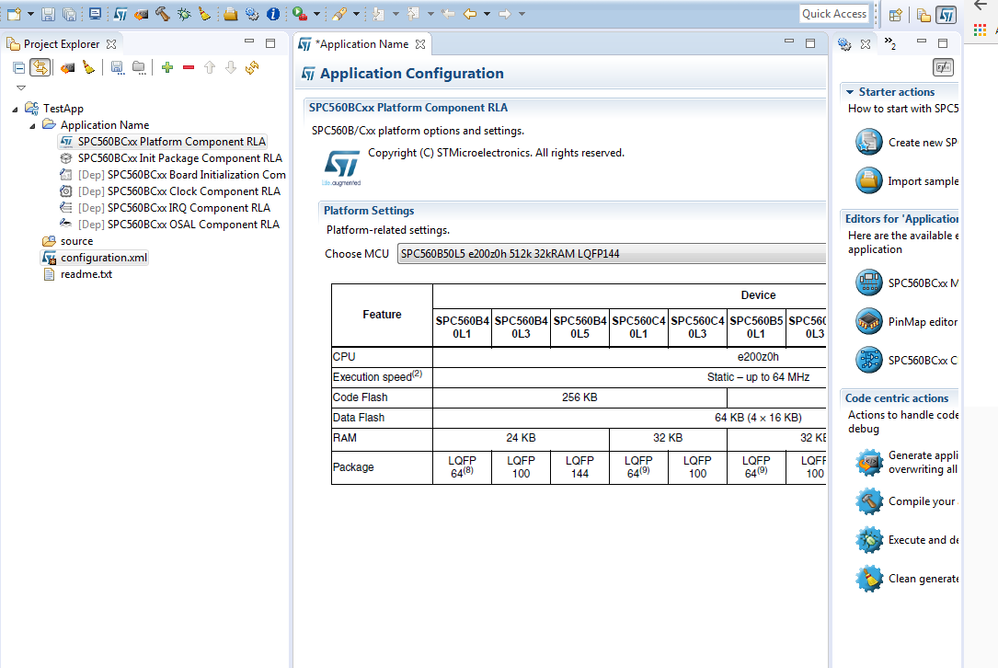
Task: Click the Open Perspective icon
Action: click(896, 15)
